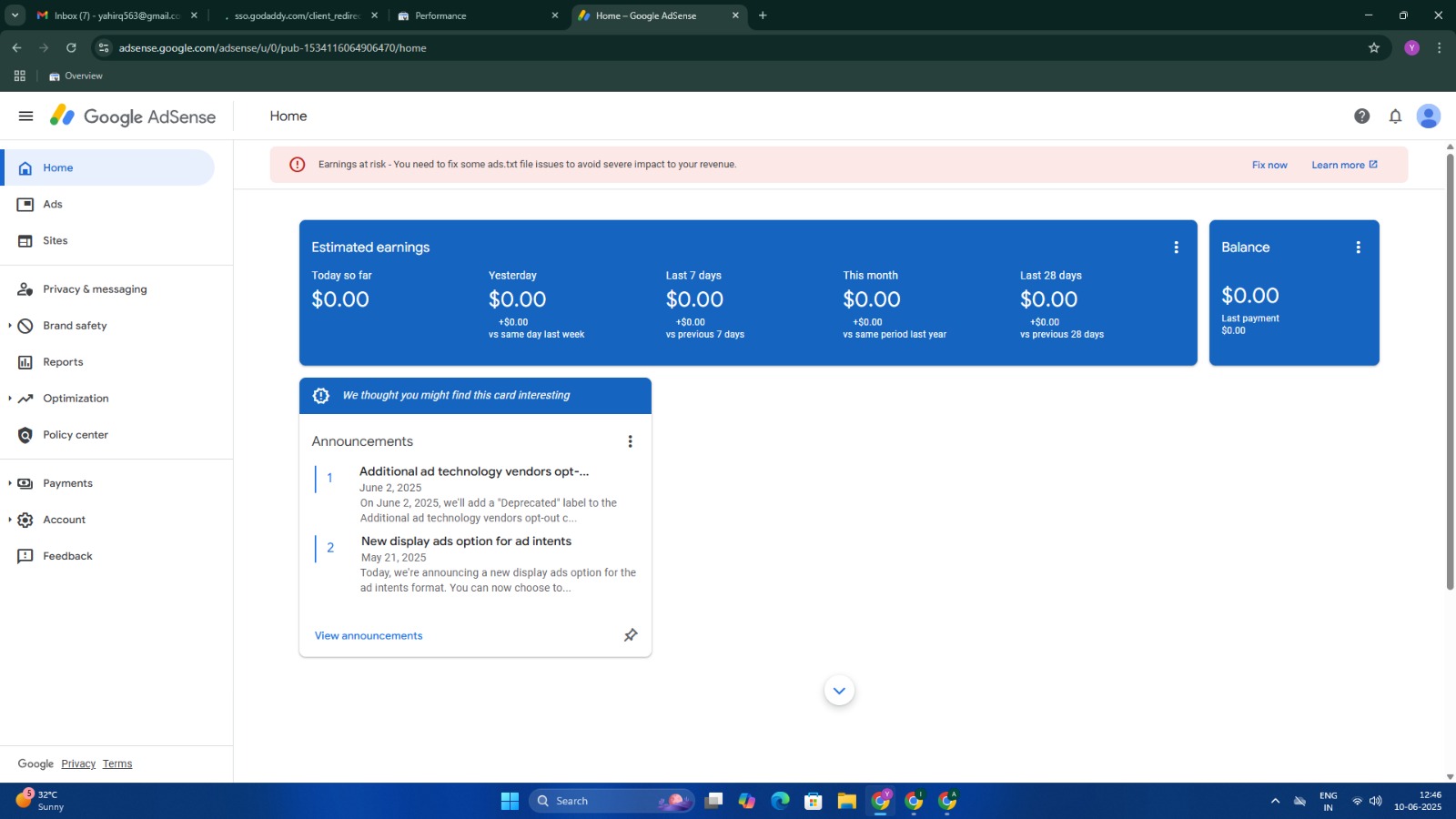Image resolution: width=1456 pixels, height=819 pixels.
Task: Open the tab search dropdown arrow
Action: click(x=15, y=15)
